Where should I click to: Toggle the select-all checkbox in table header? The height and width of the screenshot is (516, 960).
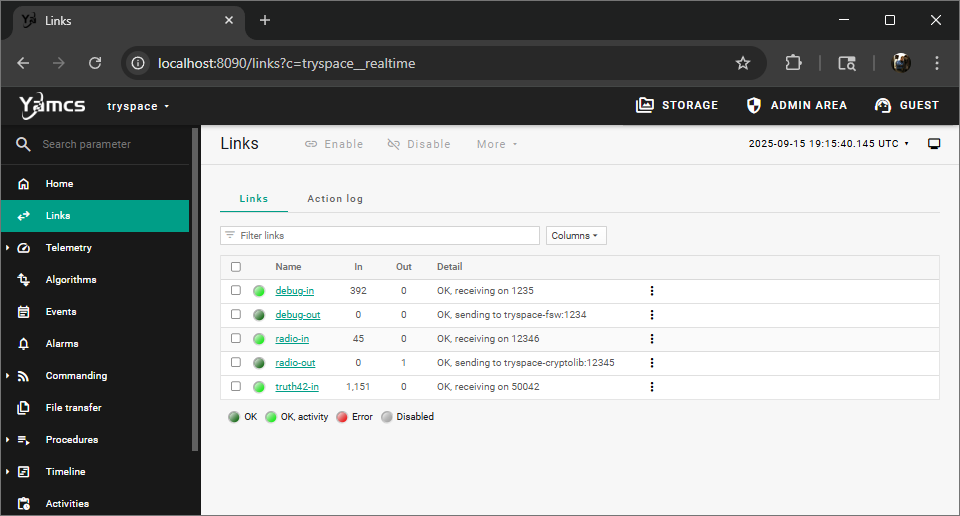pos(236,267)
